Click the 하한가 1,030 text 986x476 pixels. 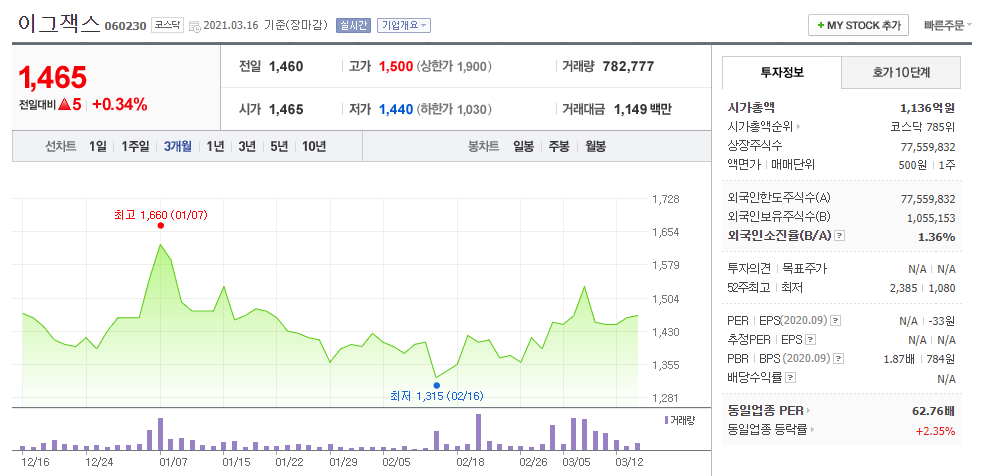(x=454, y=109)
